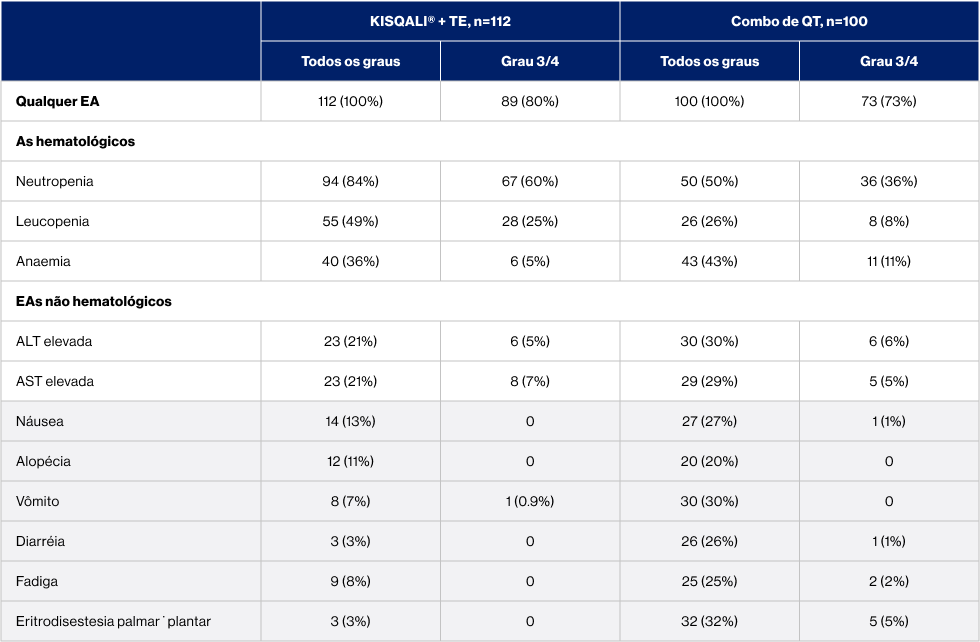Click the EAs não hematológicos section heading

coord(94,301)
